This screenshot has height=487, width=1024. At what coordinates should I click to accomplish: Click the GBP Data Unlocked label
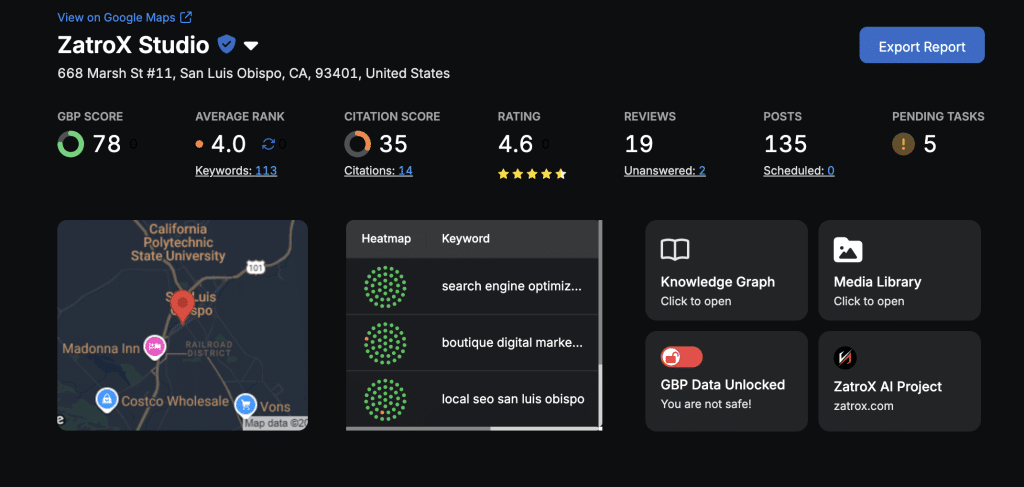[722, 385]
